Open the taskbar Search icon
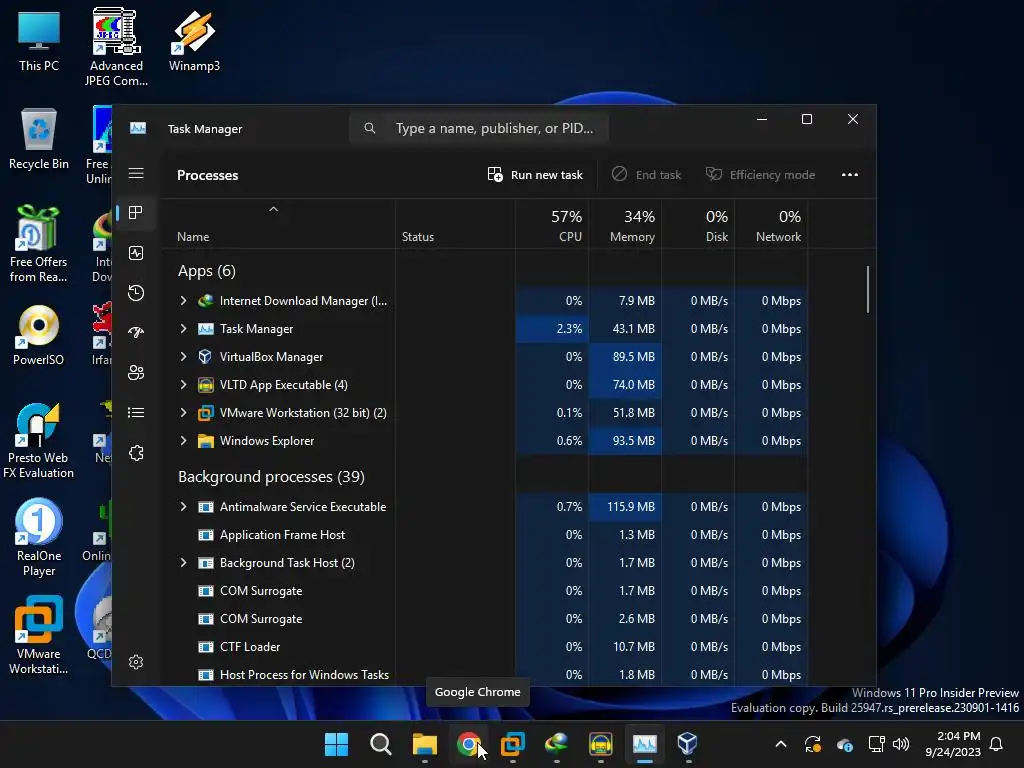Viewport: 1024px width, 768px height. tap(380, 744)
